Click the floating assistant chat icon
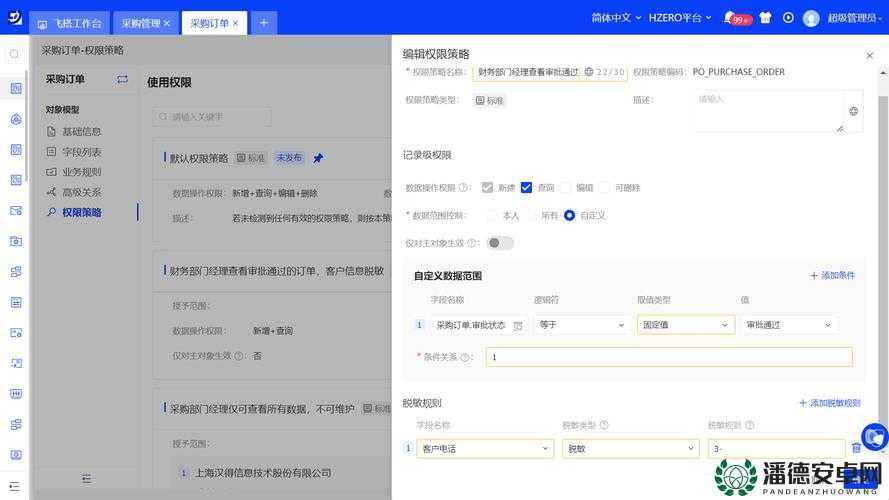889x500 pixels. pos(875,437)
